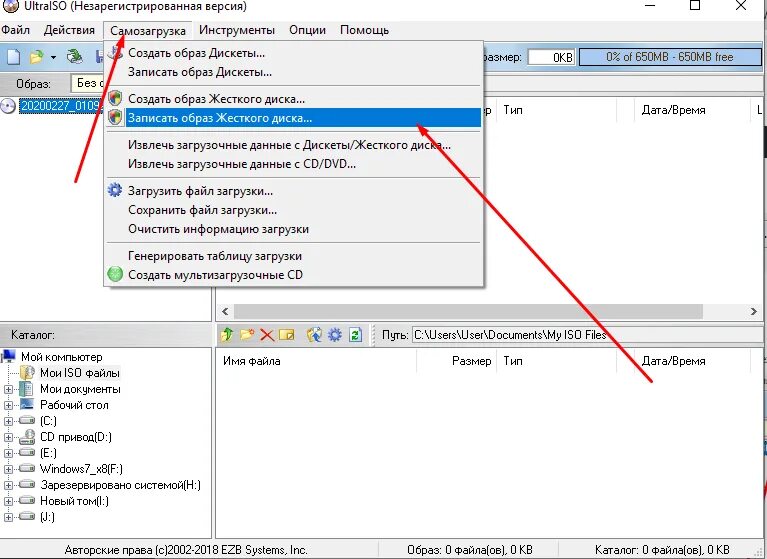Click green disc icon beside Создать мультизагрузочные CD
The height and width of the screenshot is (559, 767).
(x=115, y=274)
